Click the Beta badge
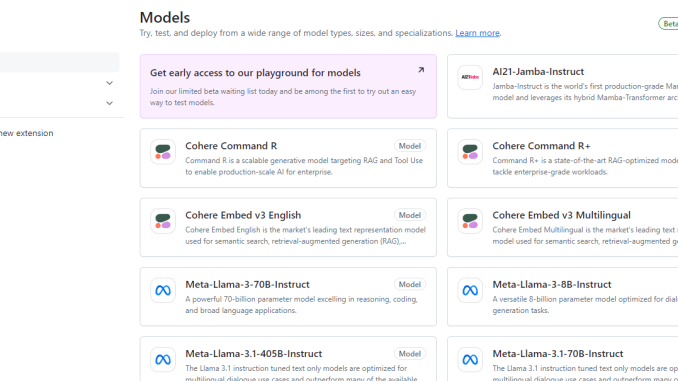 click(x=668, y=24)
